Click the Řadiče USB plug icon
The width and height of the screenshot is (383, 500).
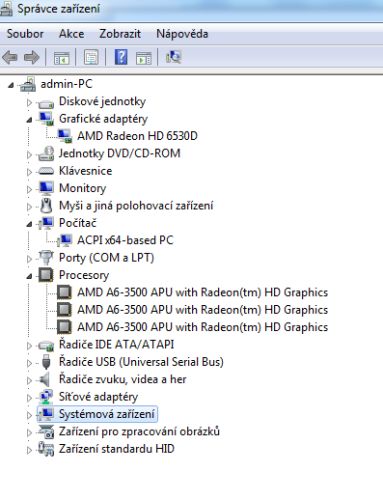pos(46,362)
